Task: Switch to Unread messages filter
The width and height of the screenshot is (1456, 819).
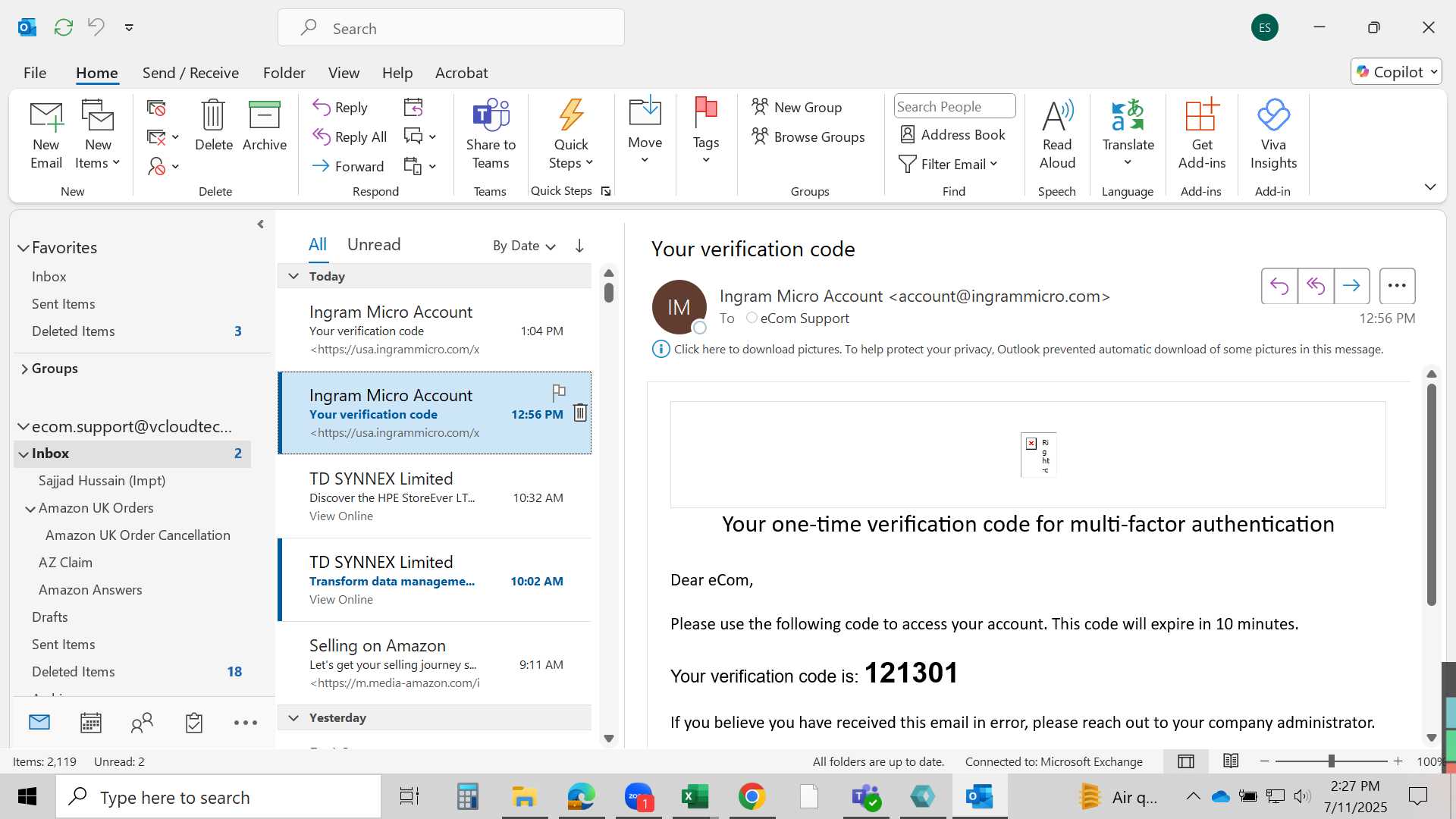Action: tap(374, 245)
